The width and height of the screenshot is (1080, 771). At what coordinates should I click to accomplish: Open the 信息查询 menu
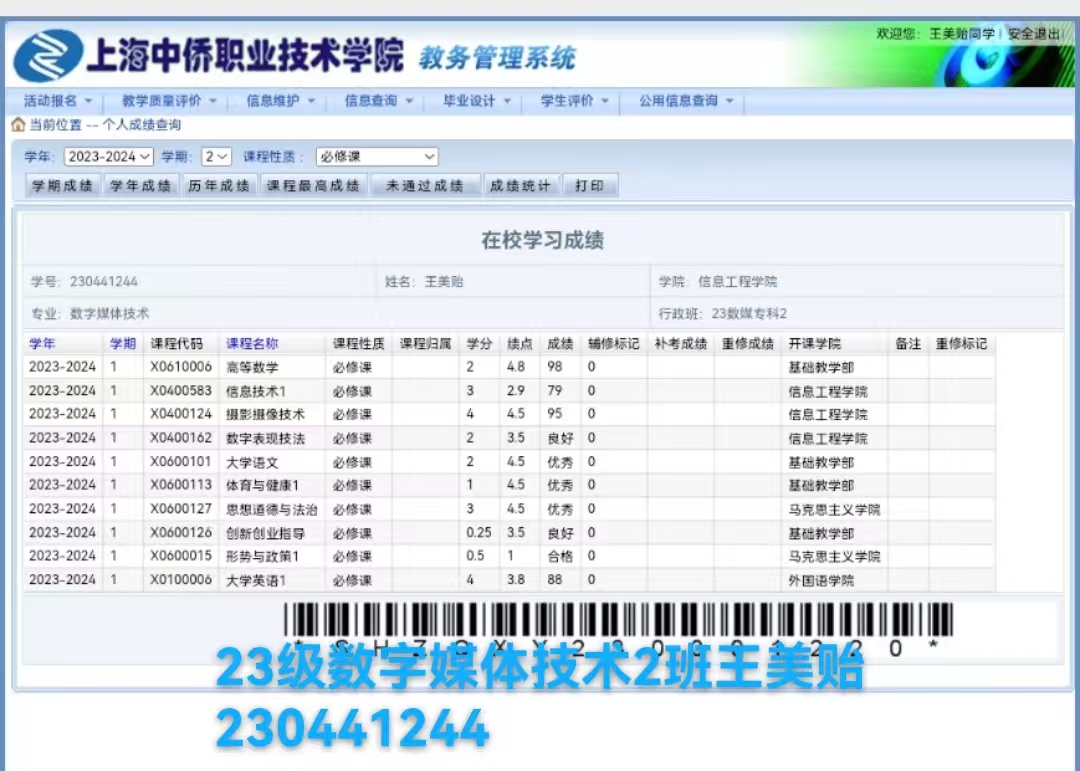378,101
